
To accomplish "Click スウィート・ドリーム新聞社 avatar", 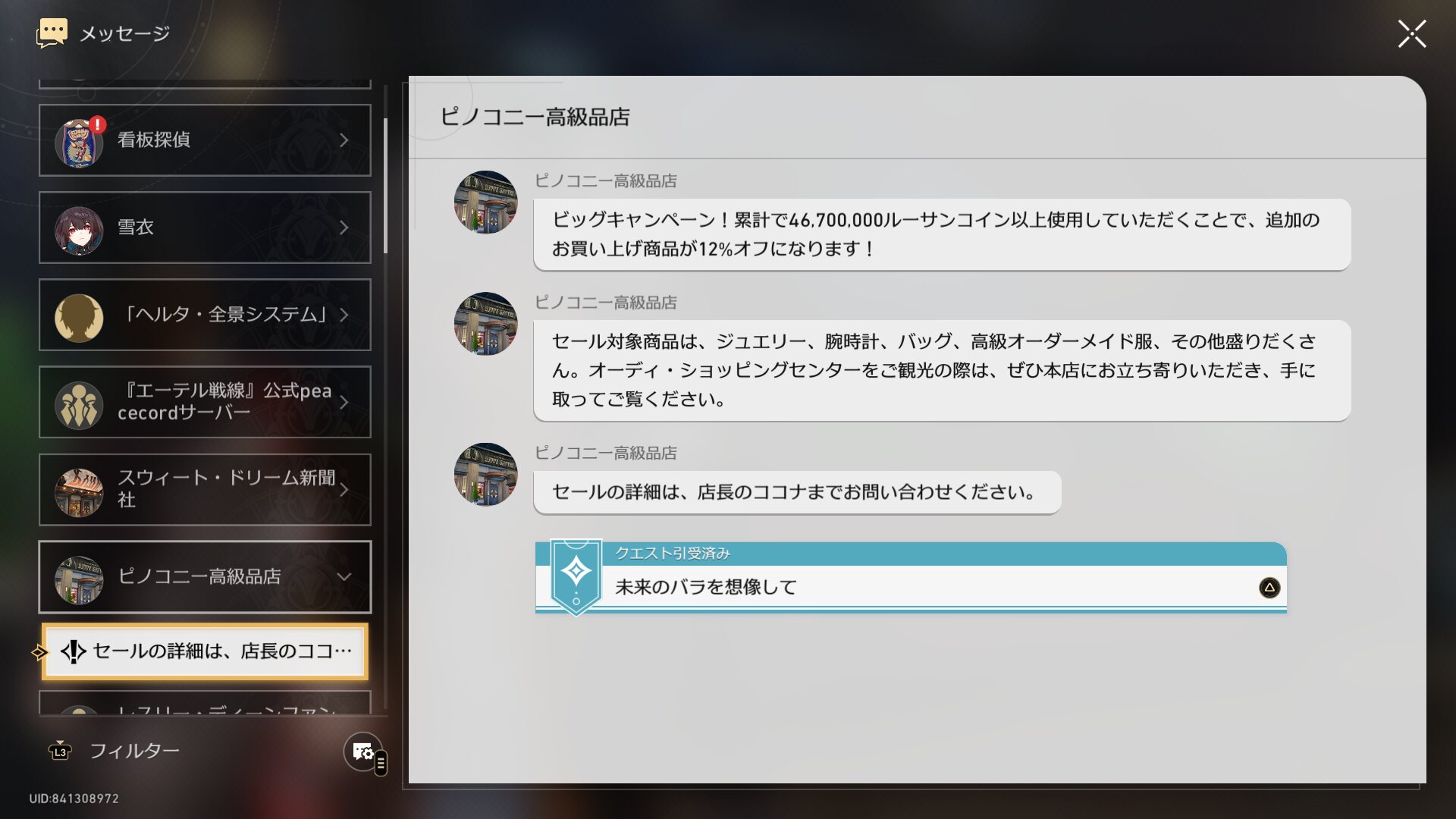I will tap(79, 491).
